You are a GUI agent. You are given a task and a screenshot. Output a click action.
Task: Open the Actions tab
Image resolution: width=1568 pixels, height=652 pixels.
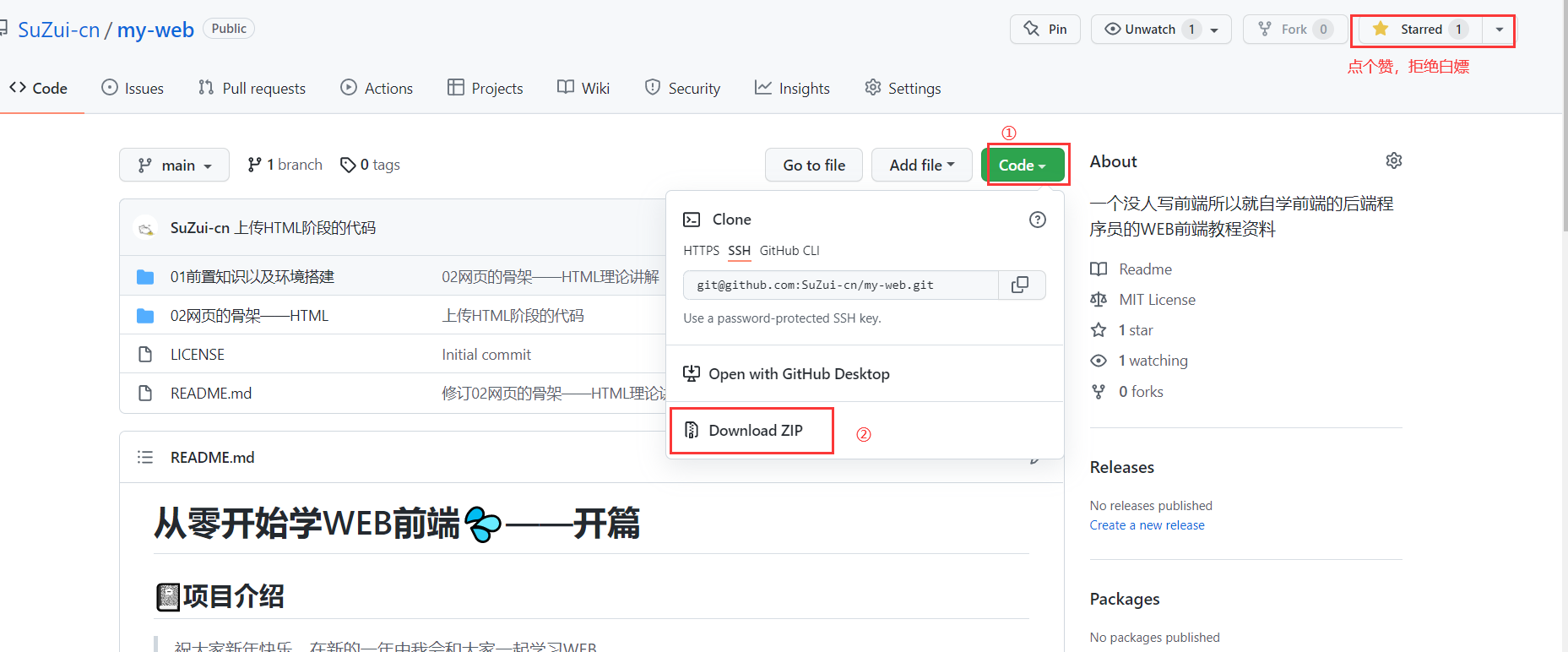coord(377,88)
